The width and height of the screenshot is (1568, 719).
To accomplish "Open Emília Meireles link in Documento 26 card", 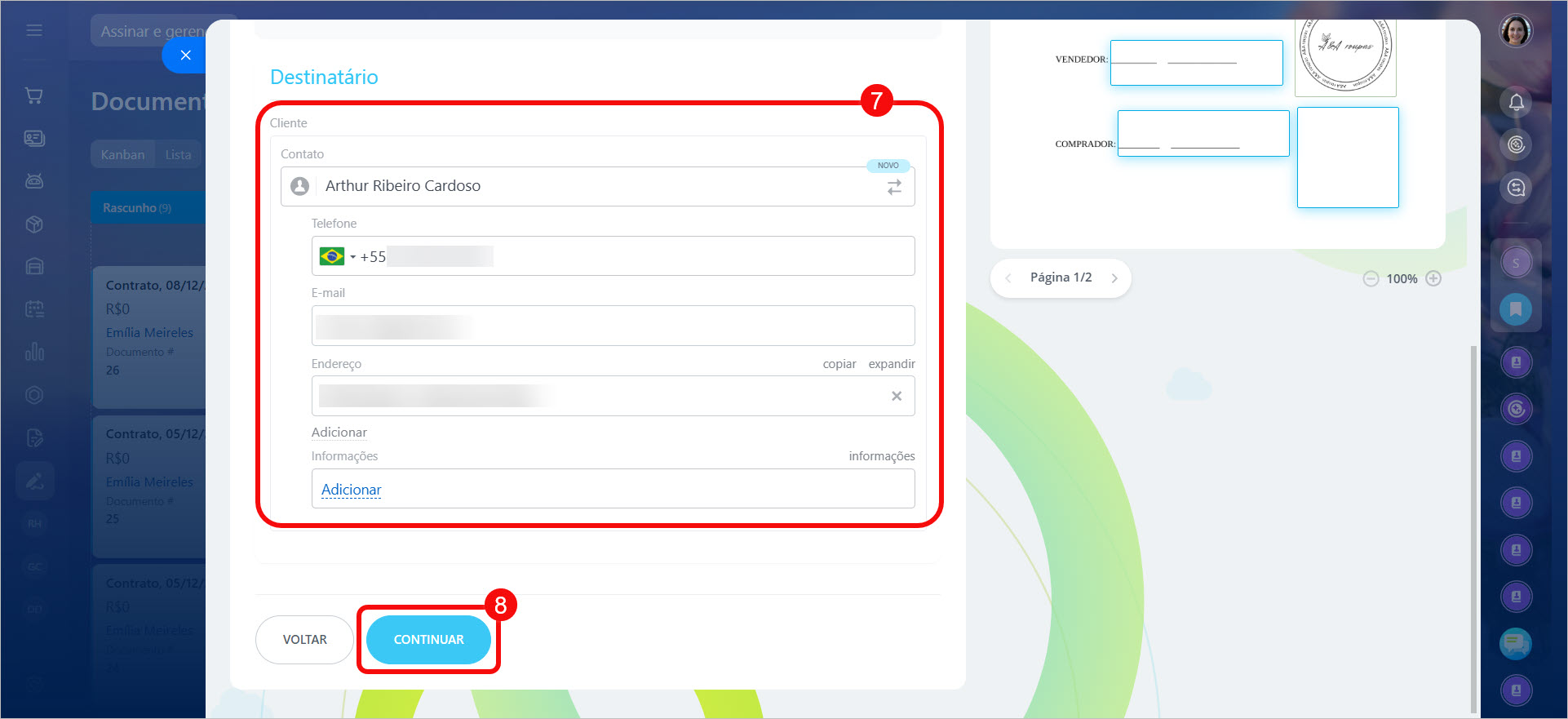I will tap(149, 333).
